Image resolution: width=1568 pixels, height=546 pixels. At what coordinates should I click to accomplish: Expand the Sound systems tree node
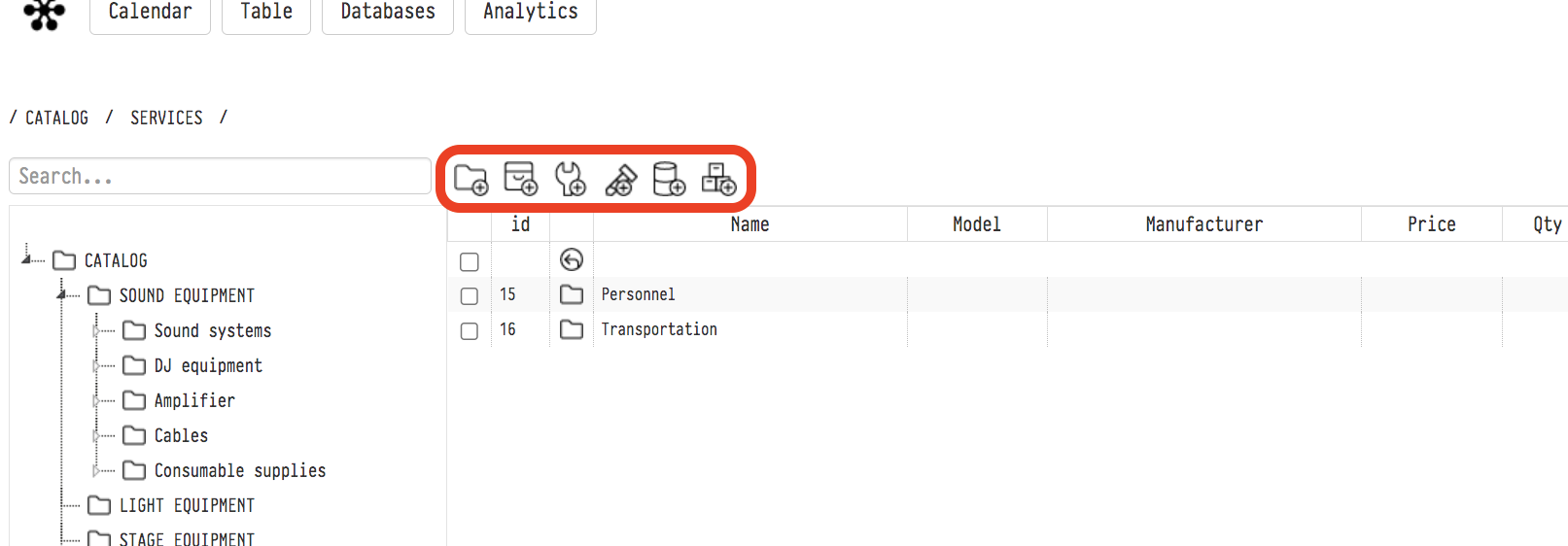(96, 331)
